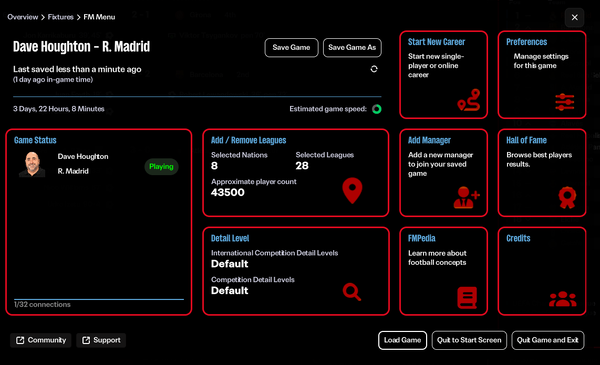Click the green estimated game speed indicator
The image size is (600, 365).
click(377, 109)
